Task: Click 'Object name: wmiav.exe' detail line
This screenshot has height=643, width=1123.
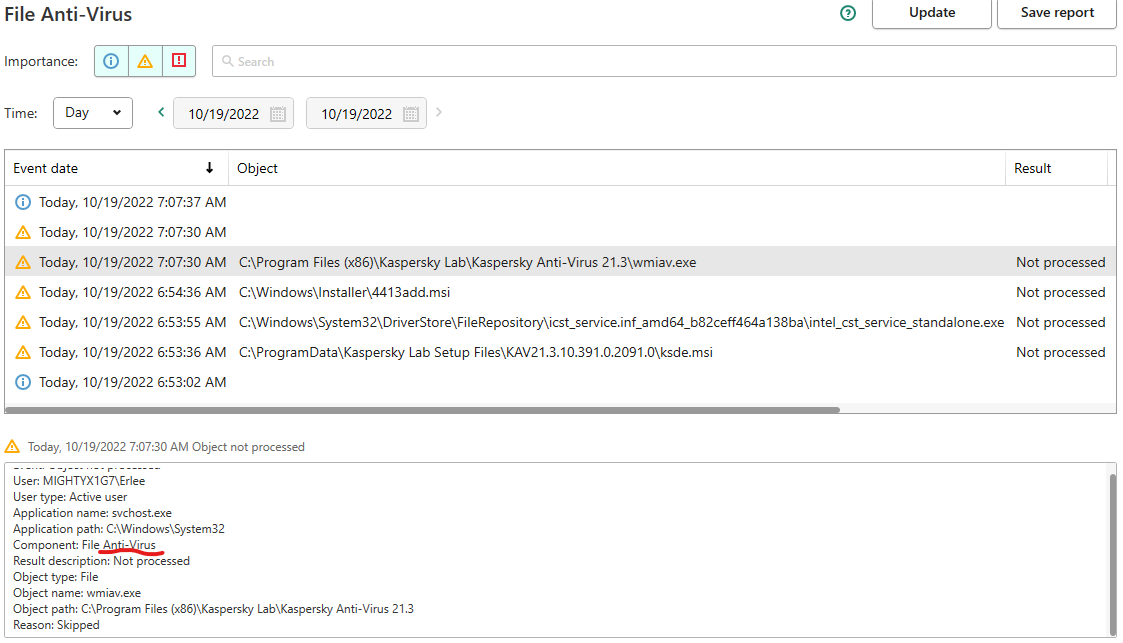Action: pyautogui.click(x=77, y=593)
